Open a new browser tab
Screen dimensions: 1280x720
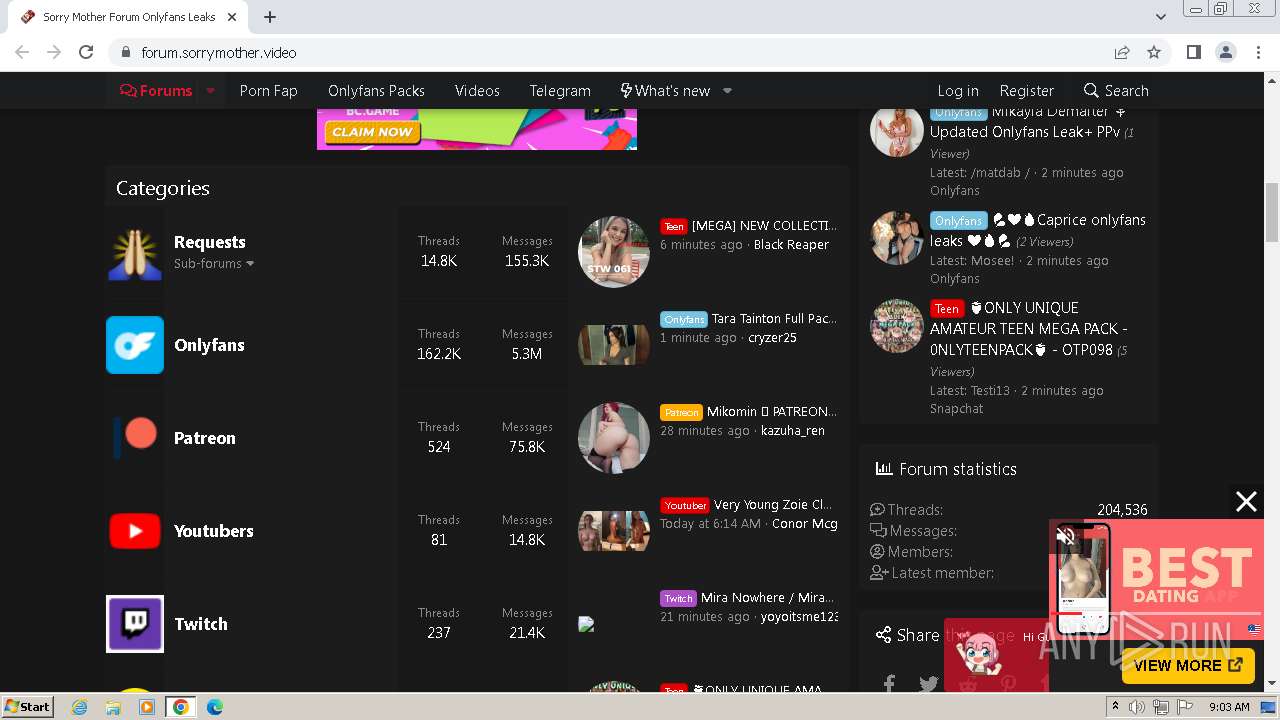270,17
